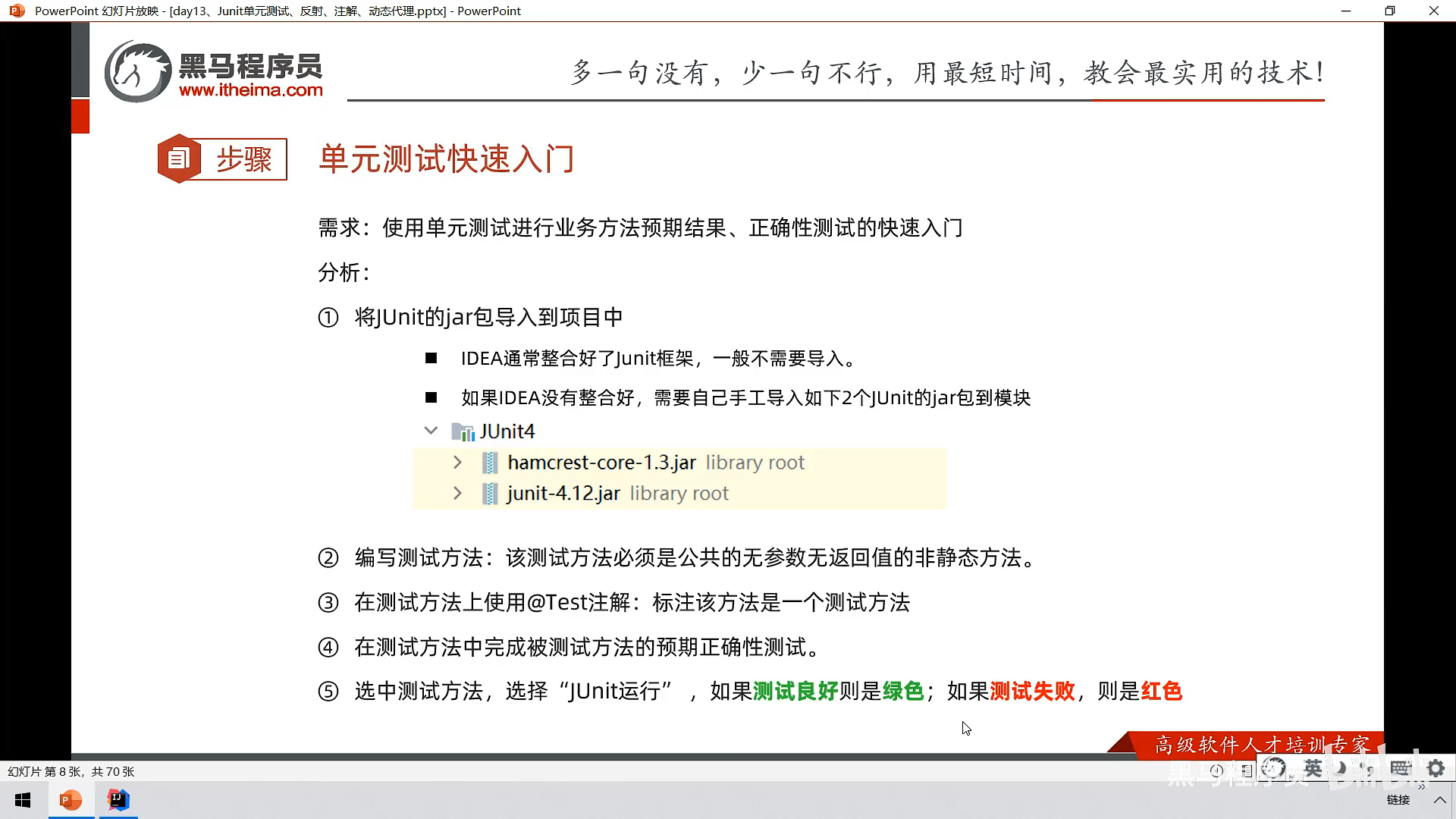
Task: Click the Windows Start button
Action: [x=23, y=800]
